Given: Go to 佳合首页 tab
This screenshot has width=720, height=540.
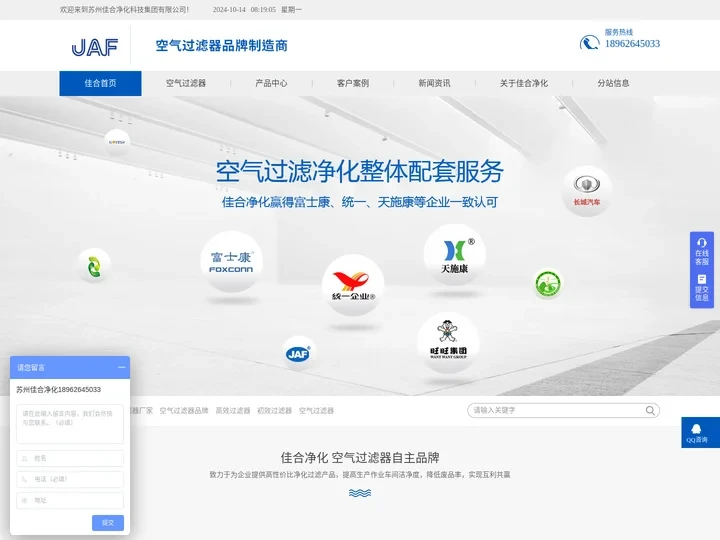Looking at the screenshot, I should click(100, 83).
